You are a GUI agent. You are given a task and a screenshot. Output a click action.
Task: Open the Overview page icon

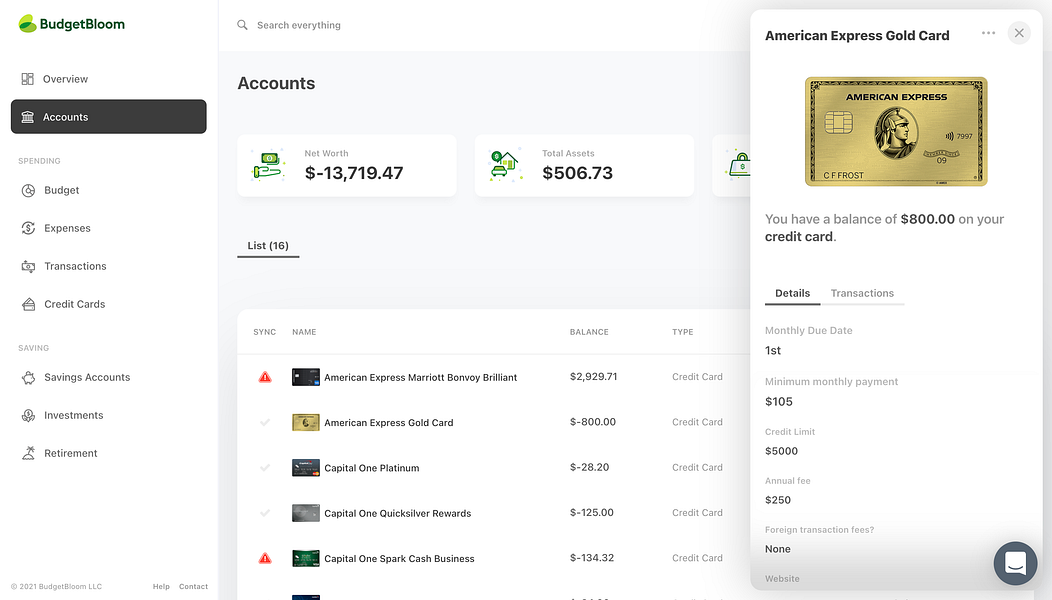[28, 79]
